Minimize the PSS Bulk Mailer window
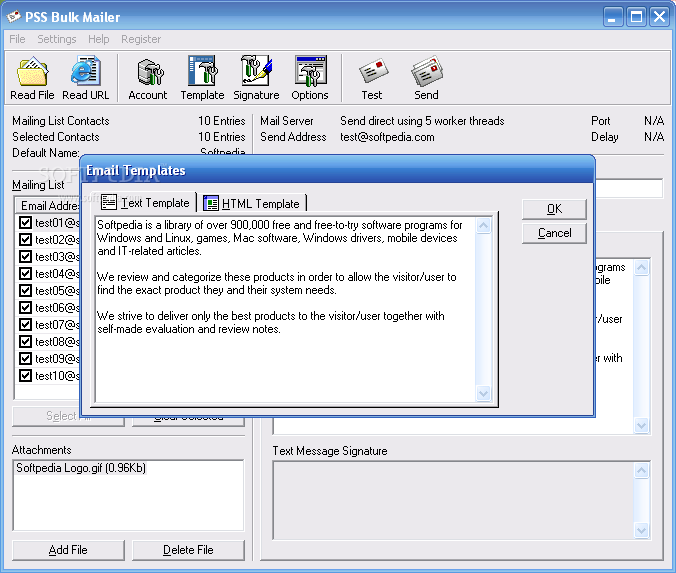 pyautogui.click(x=613, y=17)
